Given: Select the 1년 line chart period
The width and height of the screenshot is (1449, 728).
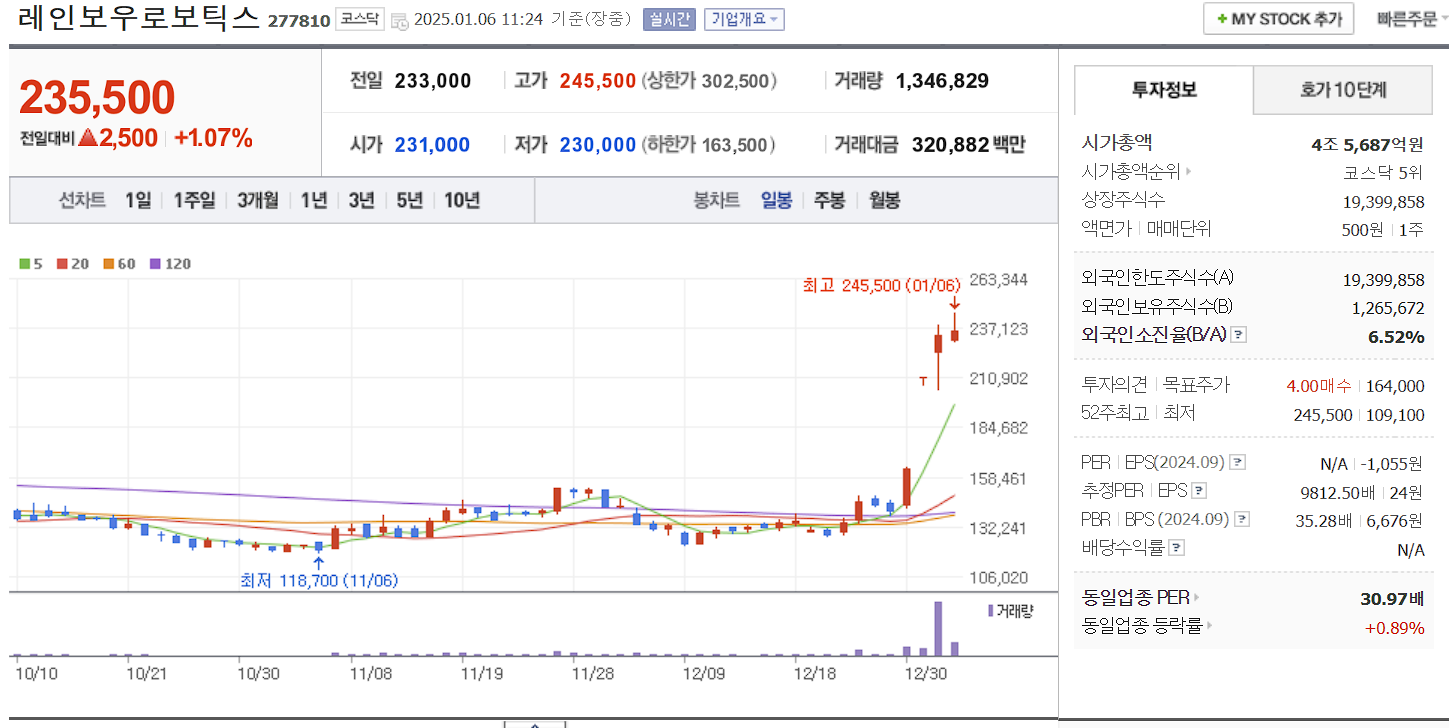Looking at the screenshot, I should point(314,201).
